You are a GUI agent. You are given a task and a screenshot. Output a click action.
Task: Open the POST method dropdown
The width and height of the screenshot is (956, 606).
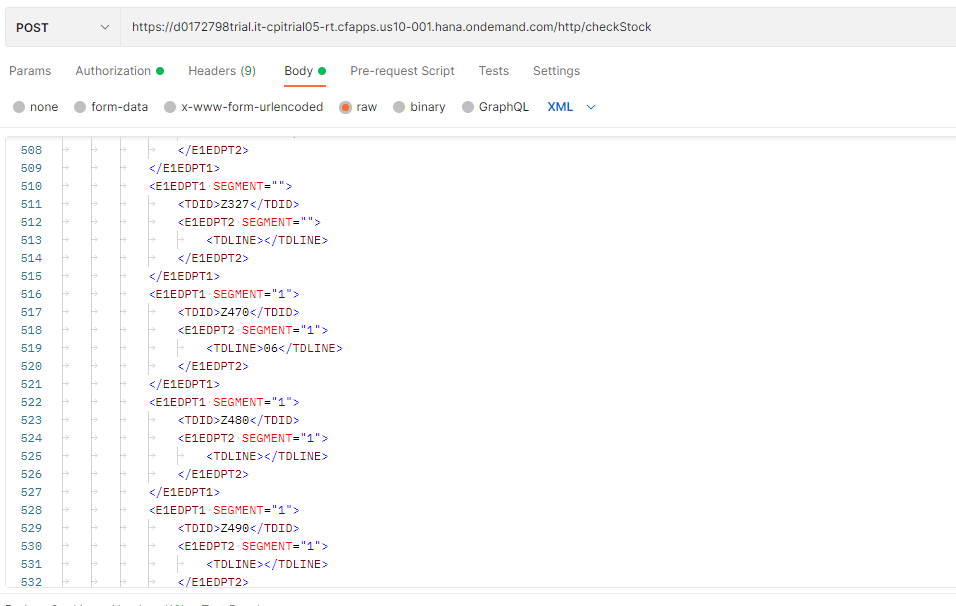[x=62, y=27]
